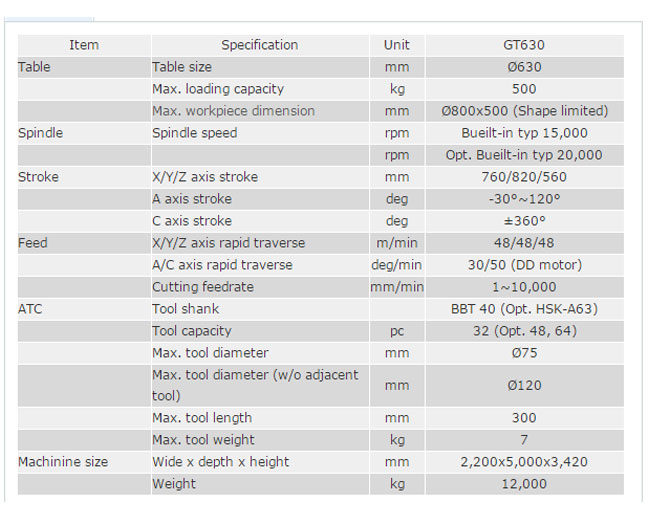The height and width of the screenshot is (520, 650).
Task: Click the Bueilt-in typ 15,000 value
Action: point(524,133)
